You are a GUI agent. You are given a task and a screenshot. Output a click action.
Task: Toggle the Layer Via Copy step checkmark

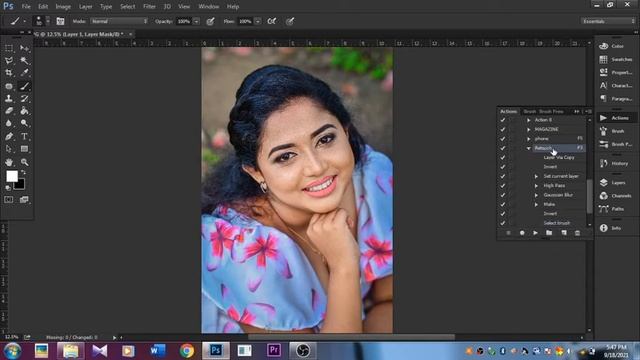tap(503, 158)
